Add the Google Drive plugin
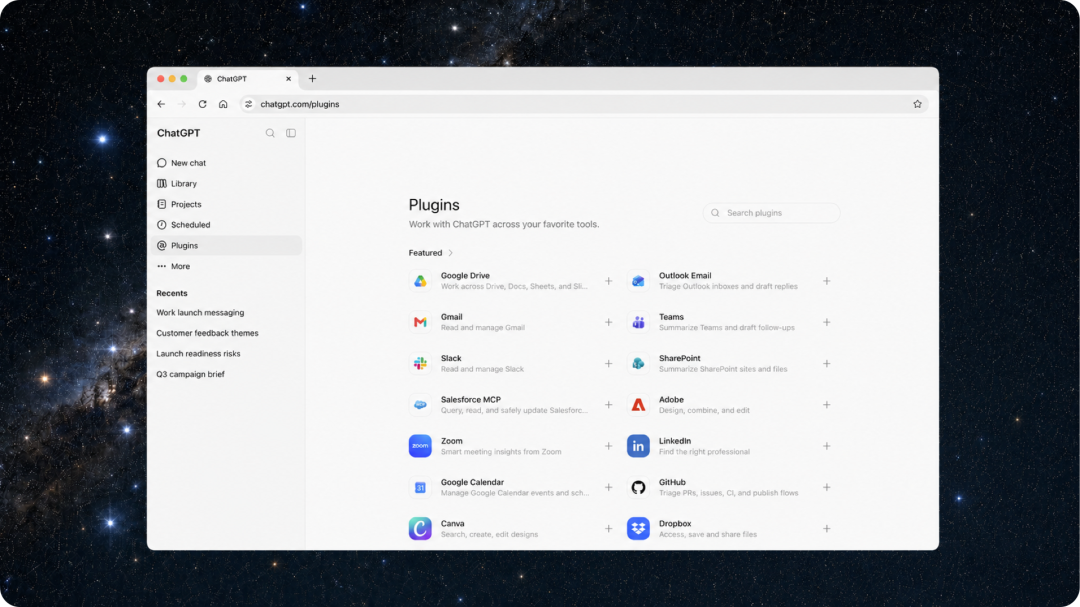 point(608,281)
